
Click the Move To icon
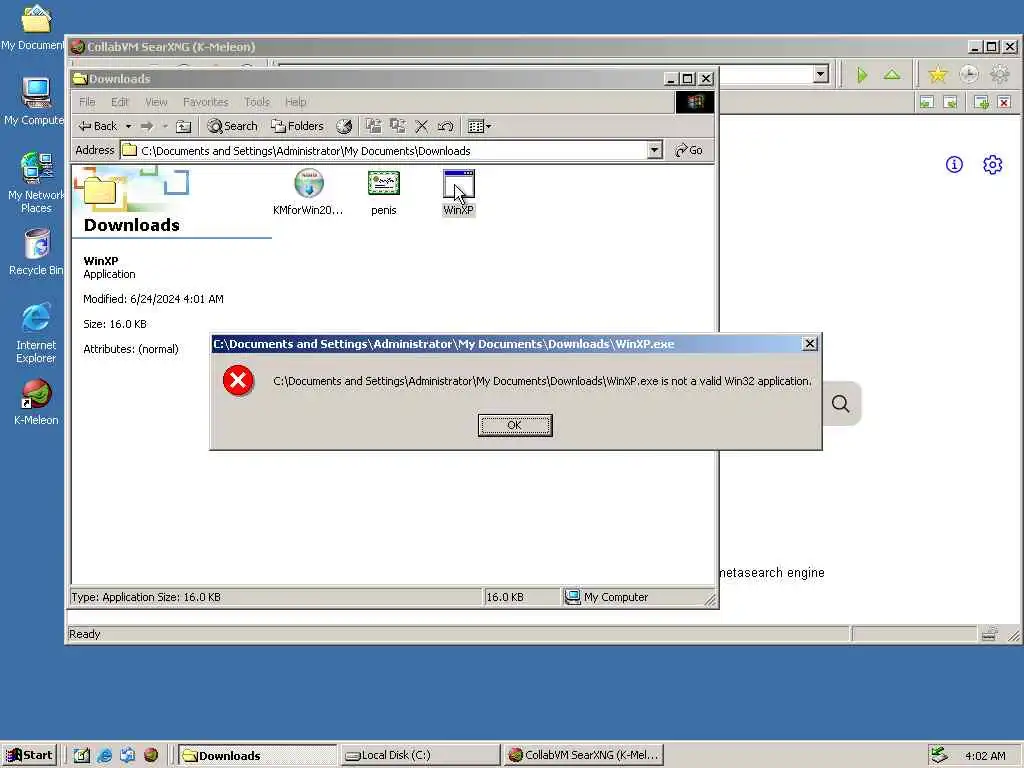click(373, 126)
